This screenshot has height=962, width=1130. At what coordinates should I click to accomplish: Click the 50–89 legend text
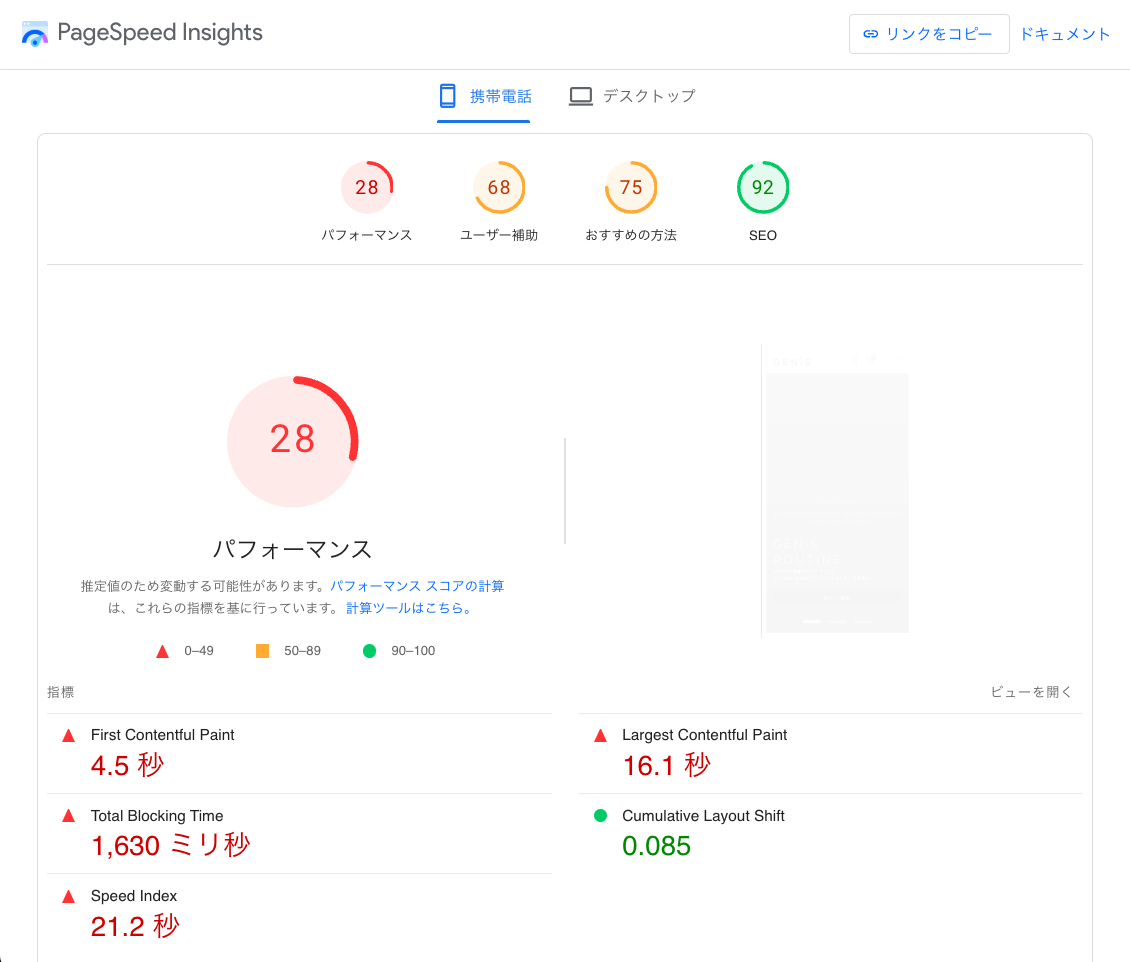tap(302, 651)
